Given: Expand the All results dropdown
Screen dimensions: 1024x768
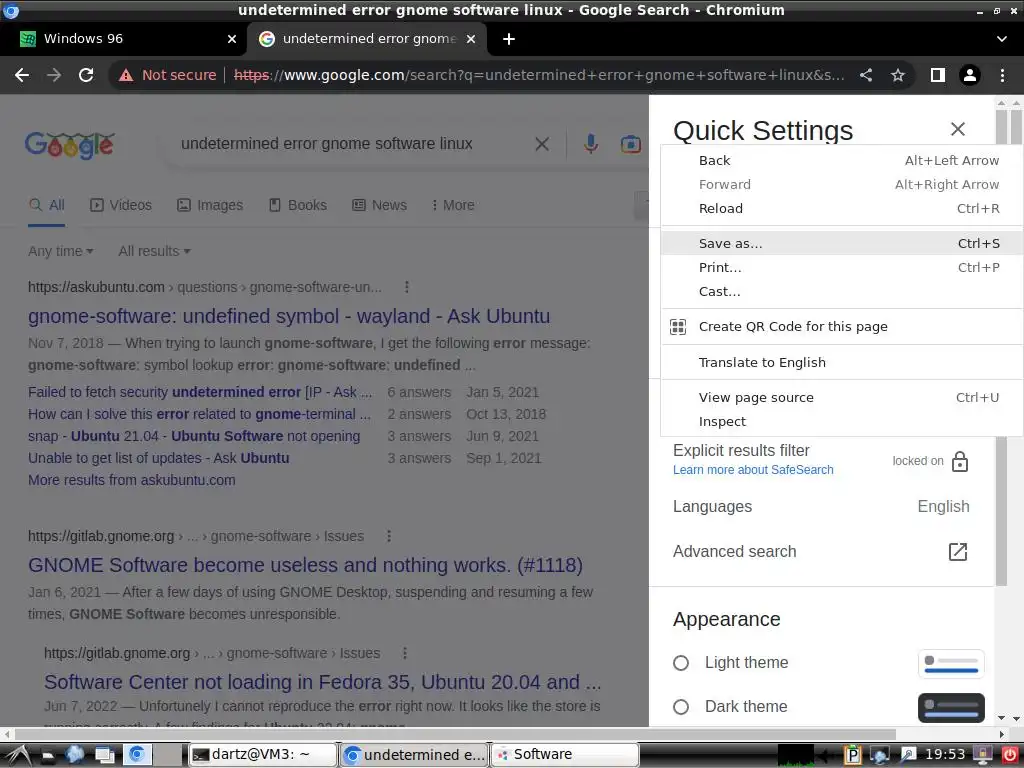Looking at the screenshot, I should tap(154, 251).
